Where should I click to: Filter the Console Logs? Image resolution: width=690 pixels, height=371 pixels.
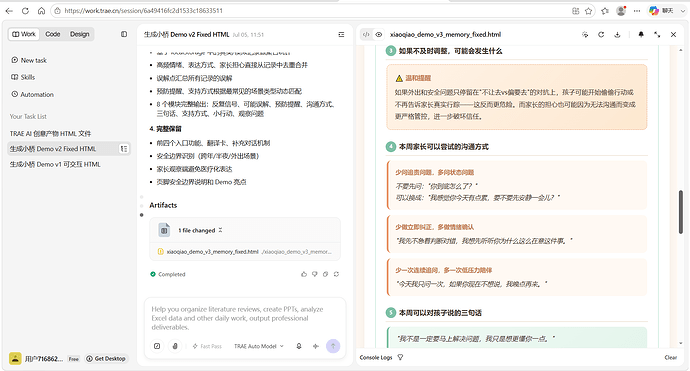pos(400,357)
